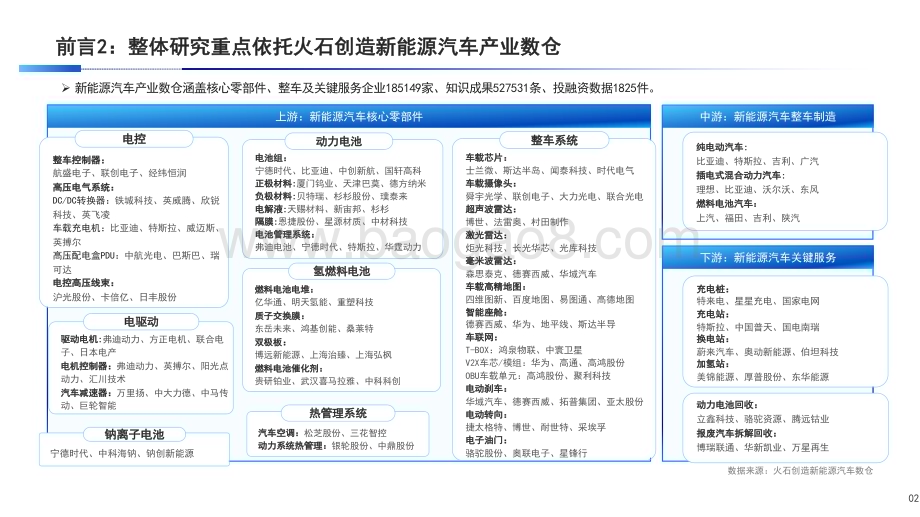Select the 激光雷达 subheading
This screenshot has height=517, width=920.
486,235
